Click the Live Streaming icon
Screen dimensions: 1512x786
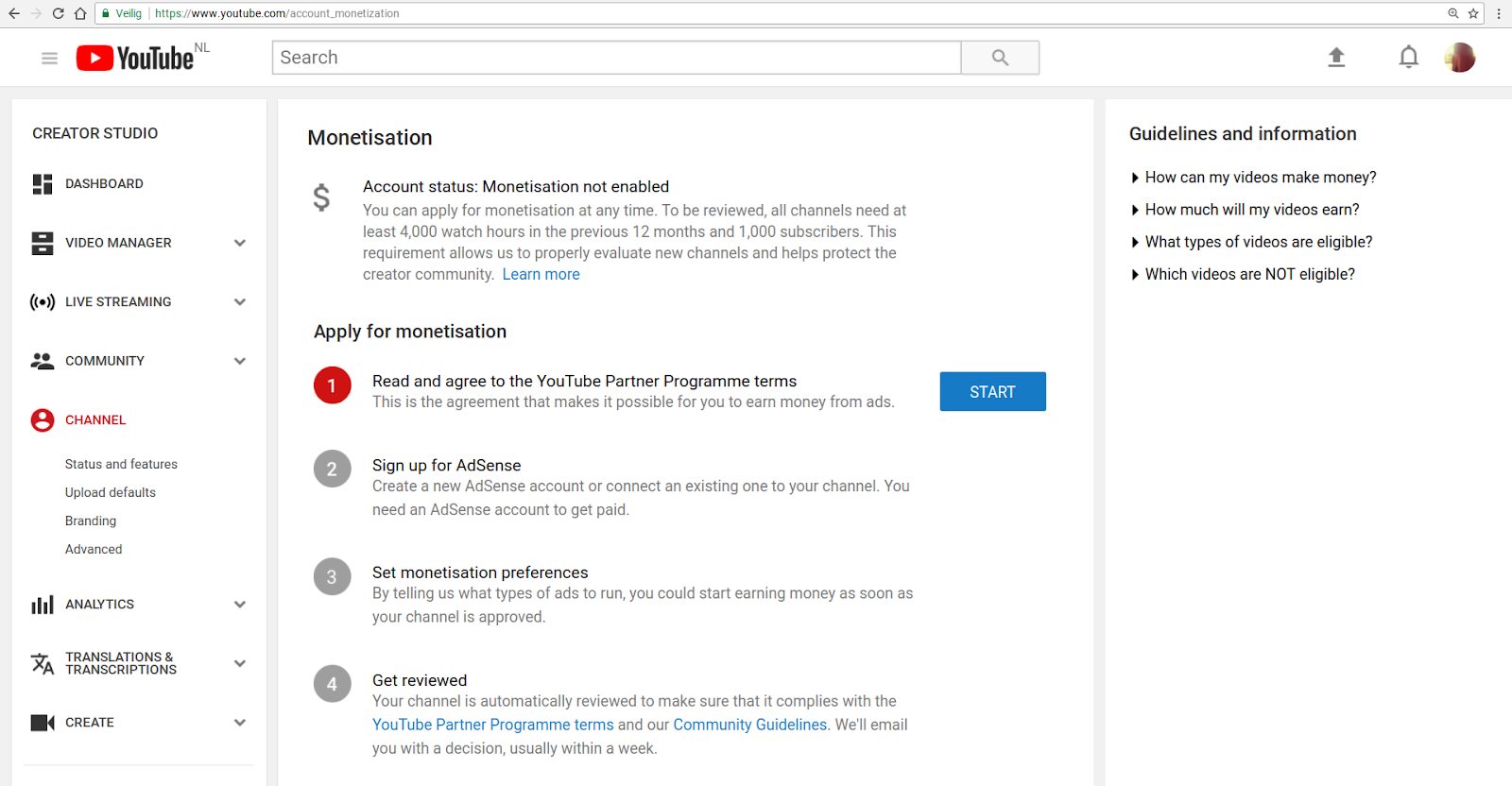coord(43,302)
